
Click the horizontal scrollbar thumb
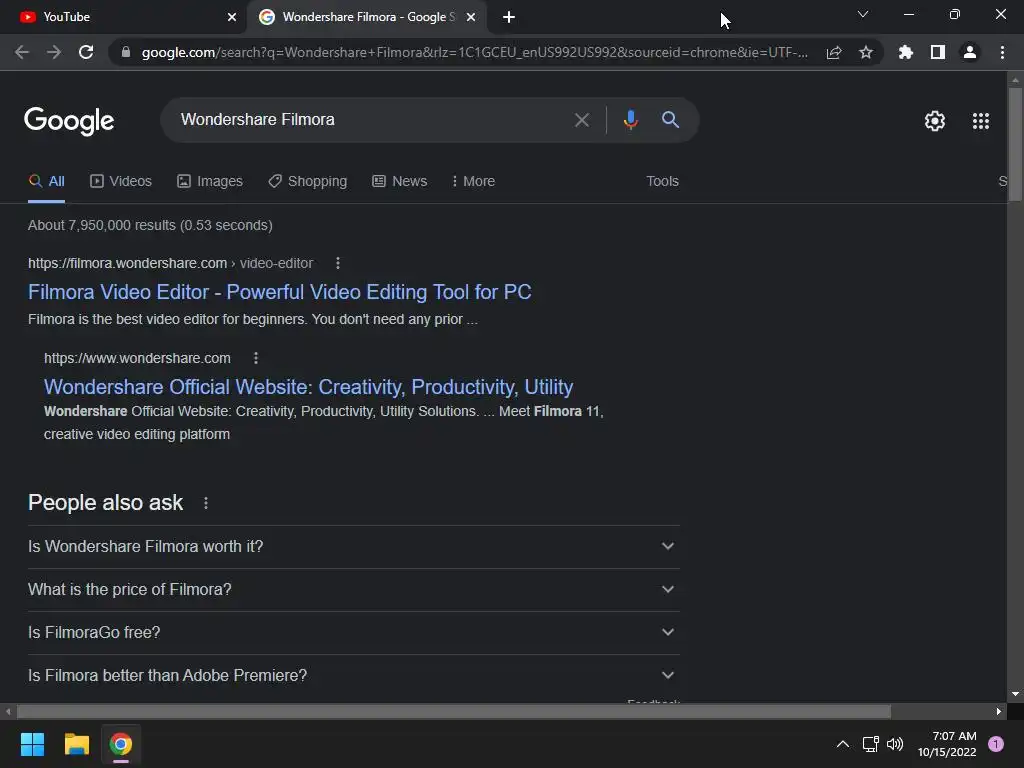click(x=454, y=711)
